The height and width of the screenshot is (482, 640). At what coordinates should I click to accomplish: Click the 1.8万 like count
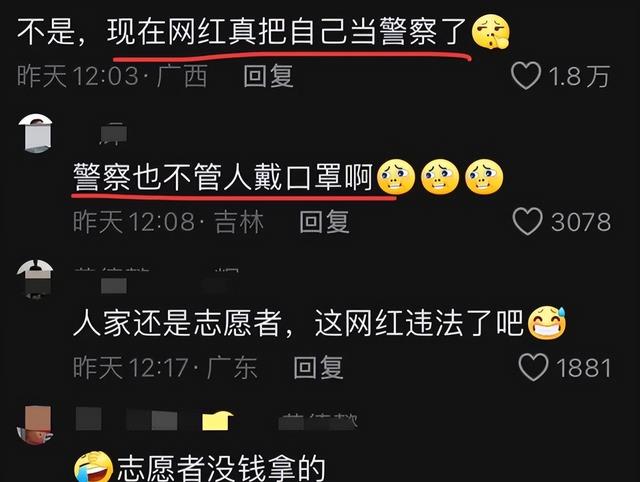click(x=579, y=76)
